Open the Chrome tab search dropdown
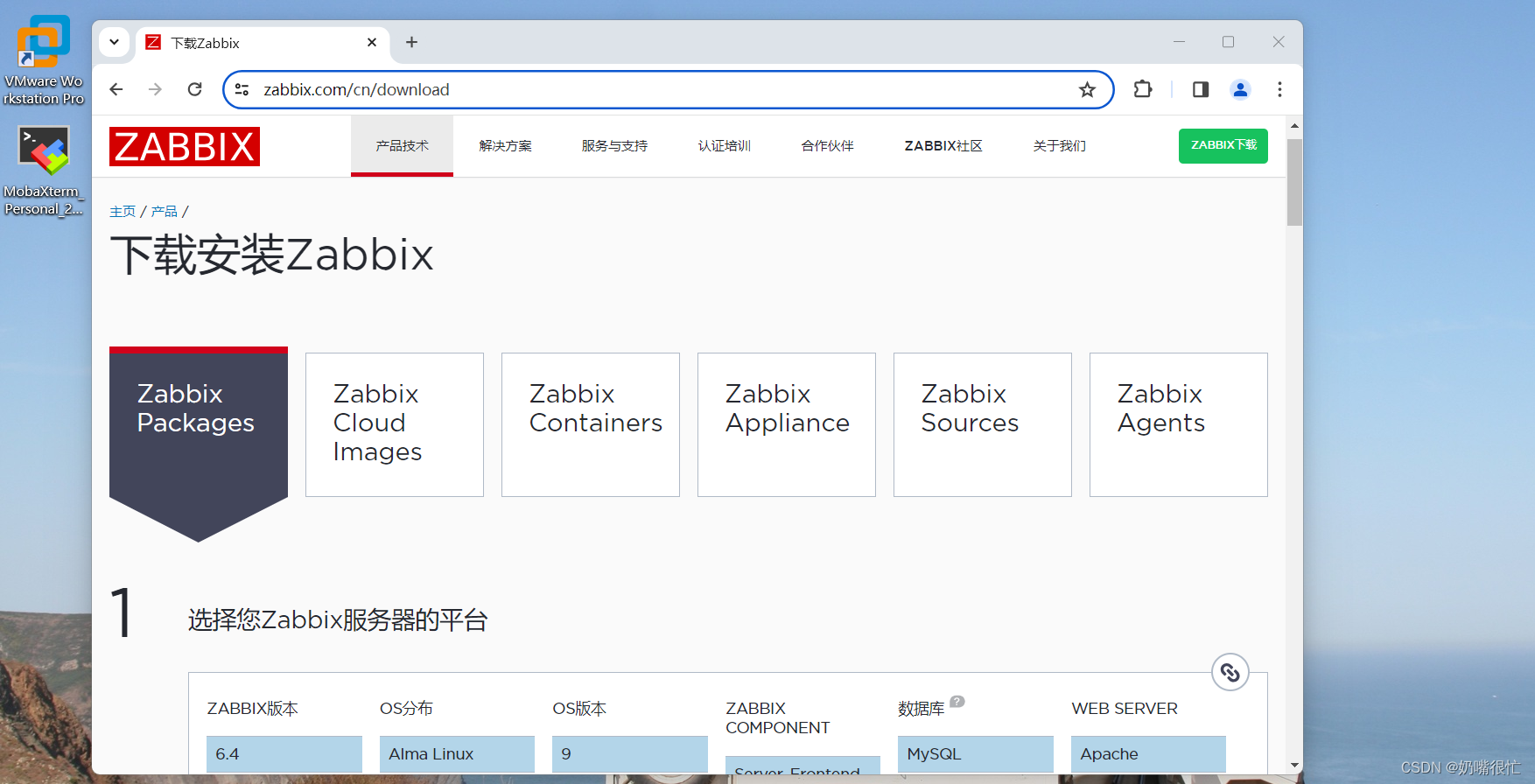1535x784 pixels. point(114,42)
